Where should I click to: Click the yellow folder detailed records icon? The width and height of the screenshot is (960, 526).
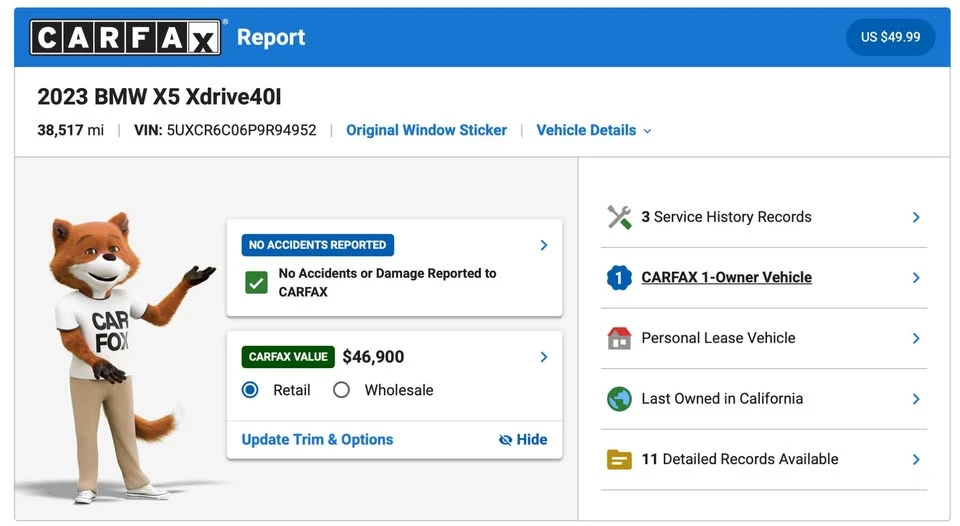[x=619, y=459]
